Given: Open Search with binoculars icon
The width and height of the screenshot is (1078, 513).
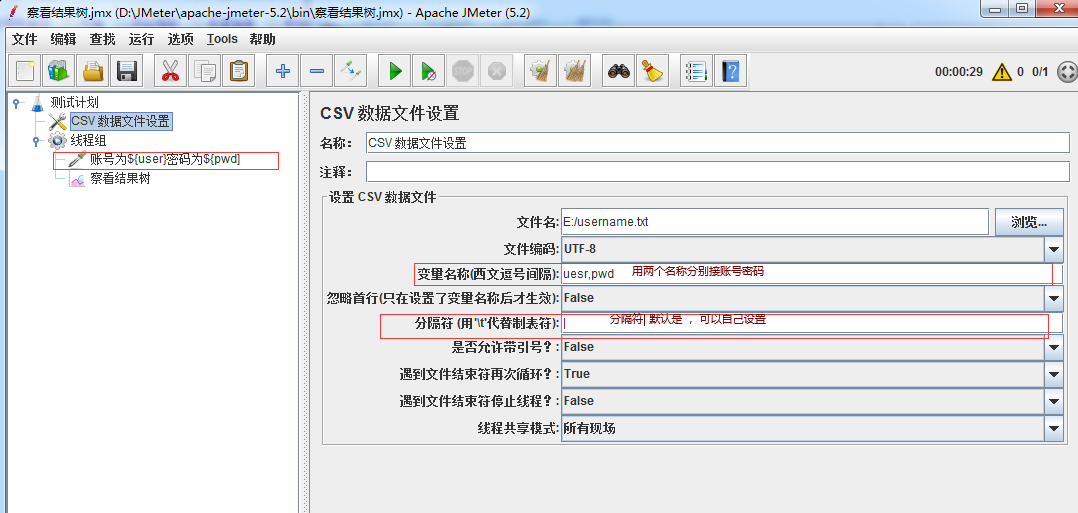Looking at the screenshot, I should point(618,71).
